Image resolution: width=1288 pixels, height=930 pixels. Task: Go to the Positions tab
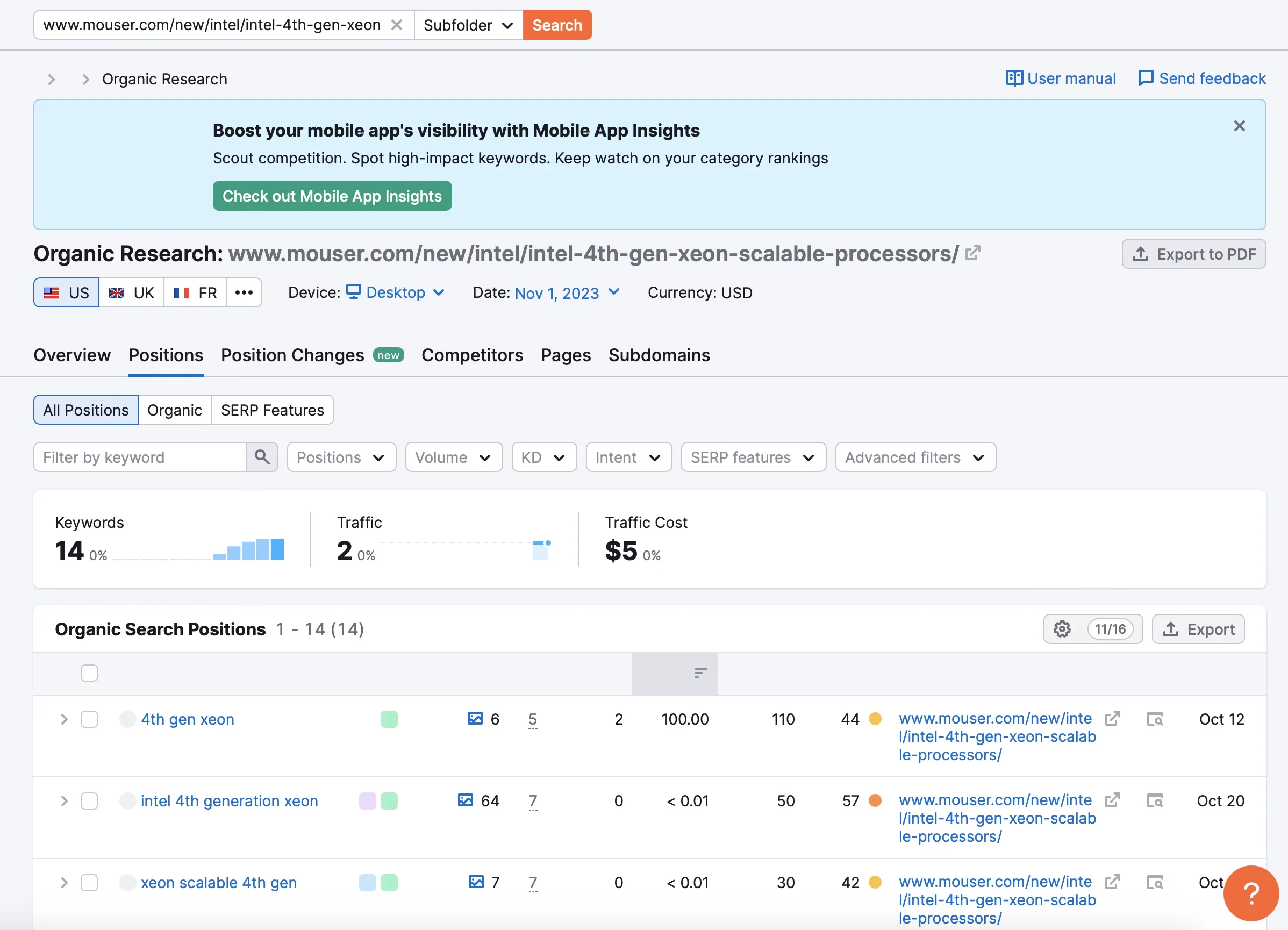pyautogui.click(x=166, y=355)
